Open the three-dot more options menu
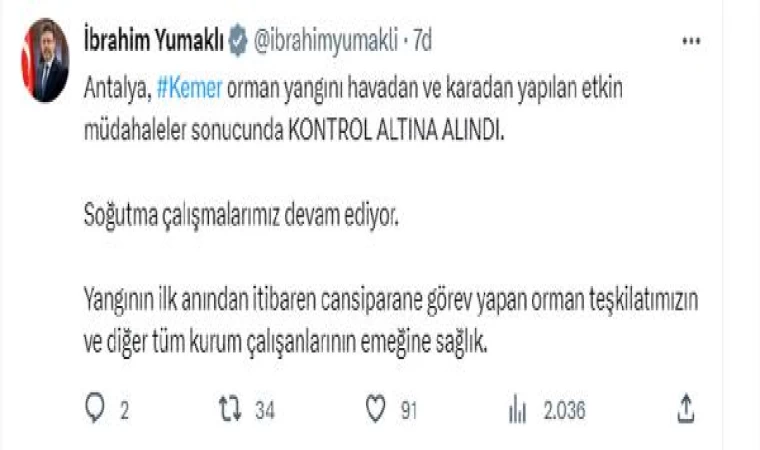Screen dimensions: 760x450 (x=691, y=41)
